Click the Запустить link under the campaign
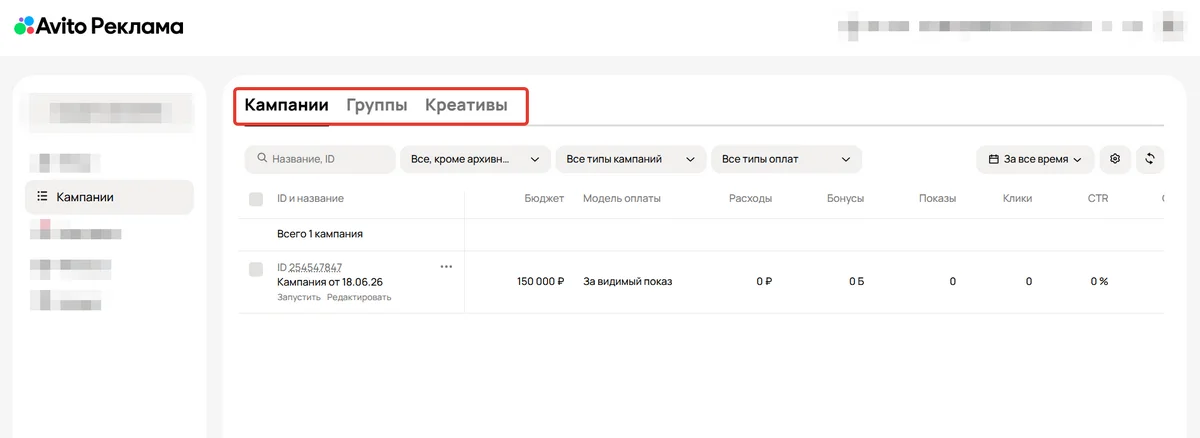 point(299,297)
